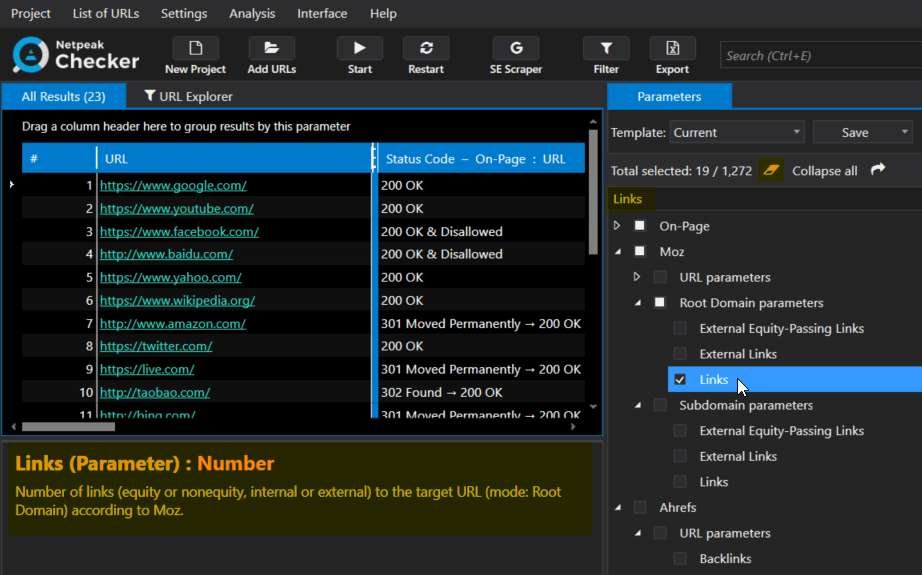
Task: Check Subdomain External Equity-Passing Links checkbox
Action: tap(680, 430)
